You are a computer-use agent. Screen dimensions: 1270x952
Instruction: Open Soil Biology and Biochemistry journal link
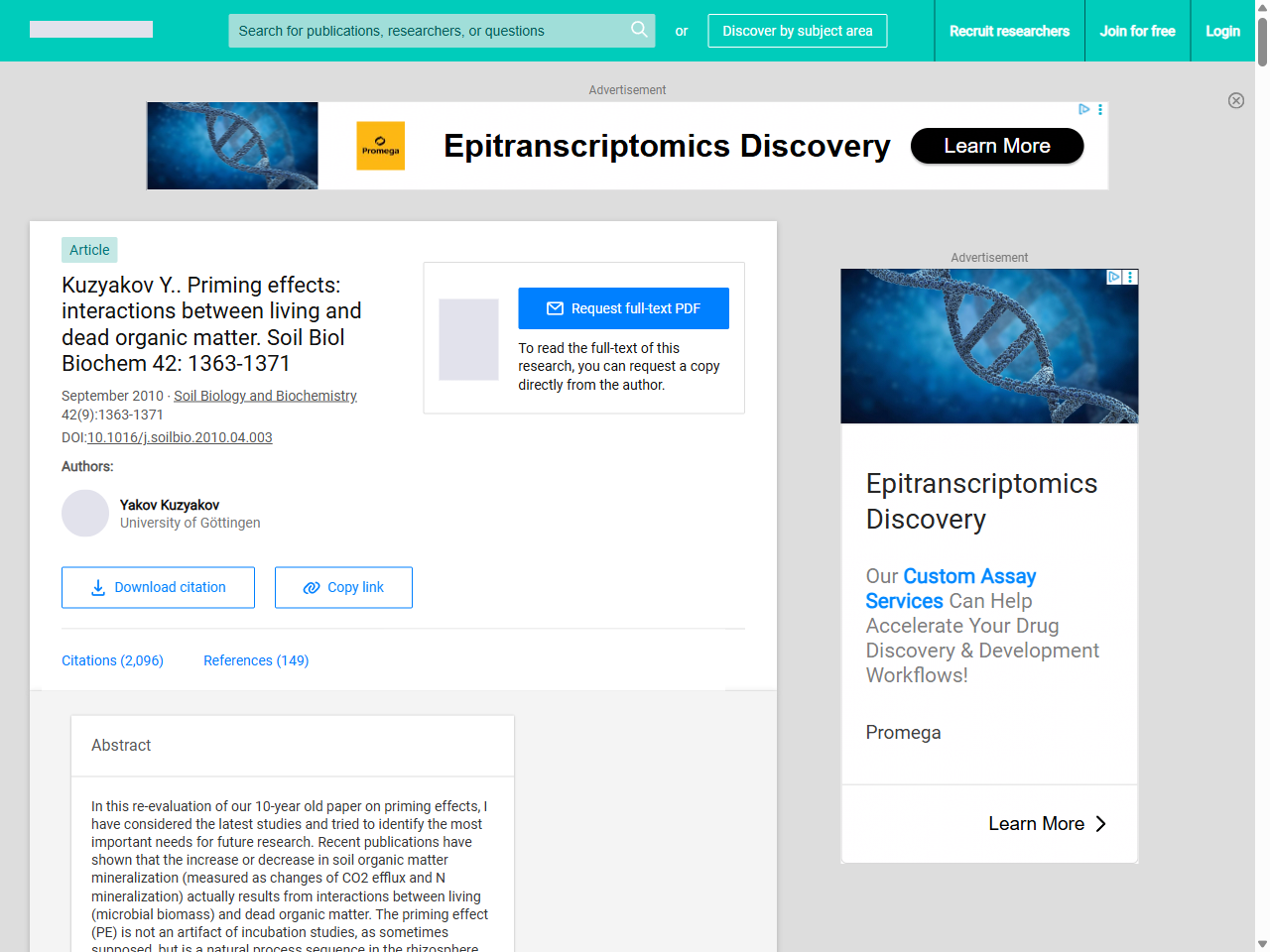click(265, 396)
